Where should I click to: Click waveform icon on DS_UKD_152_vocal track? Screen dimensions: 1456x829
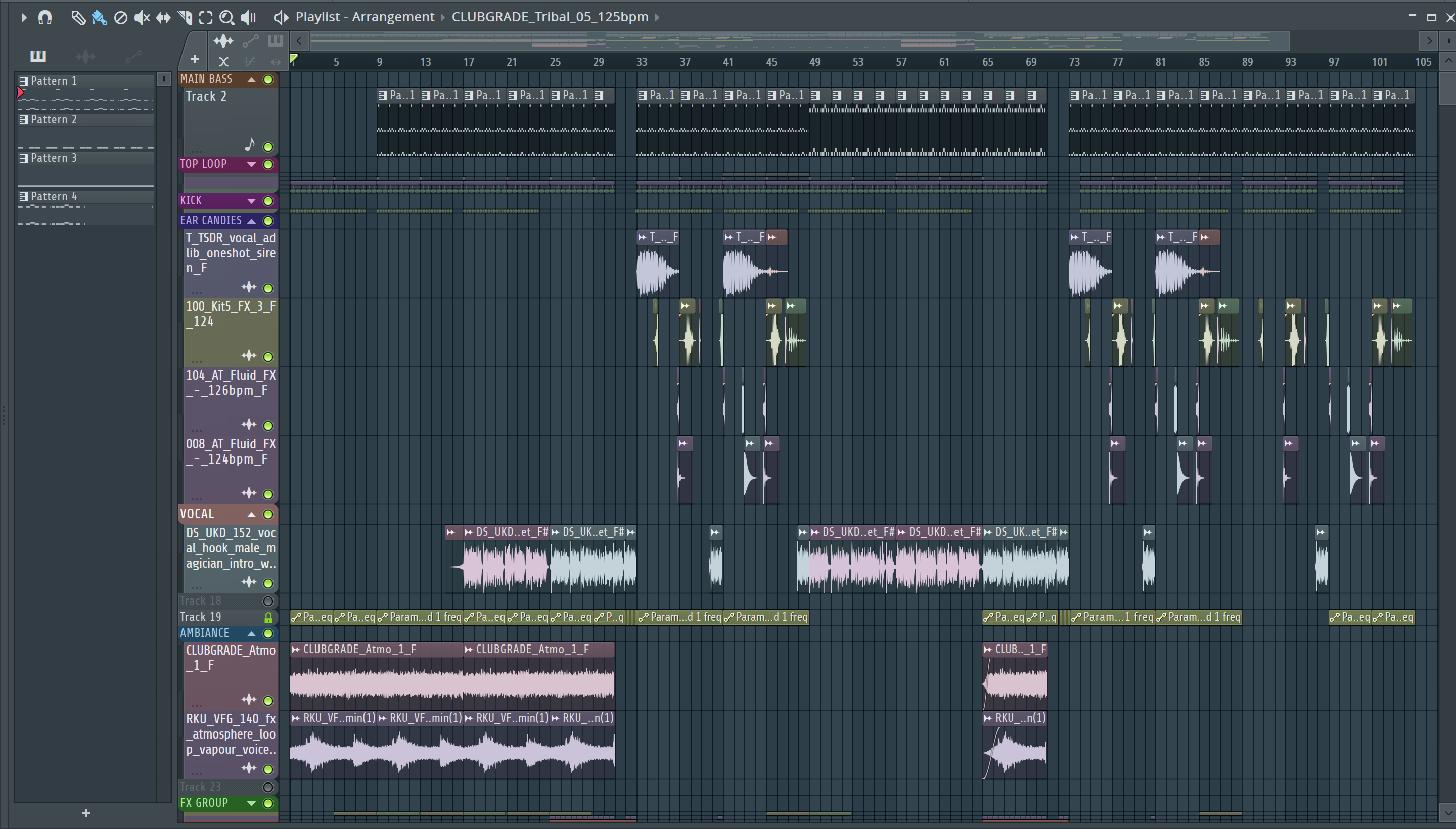coord(249,582)
